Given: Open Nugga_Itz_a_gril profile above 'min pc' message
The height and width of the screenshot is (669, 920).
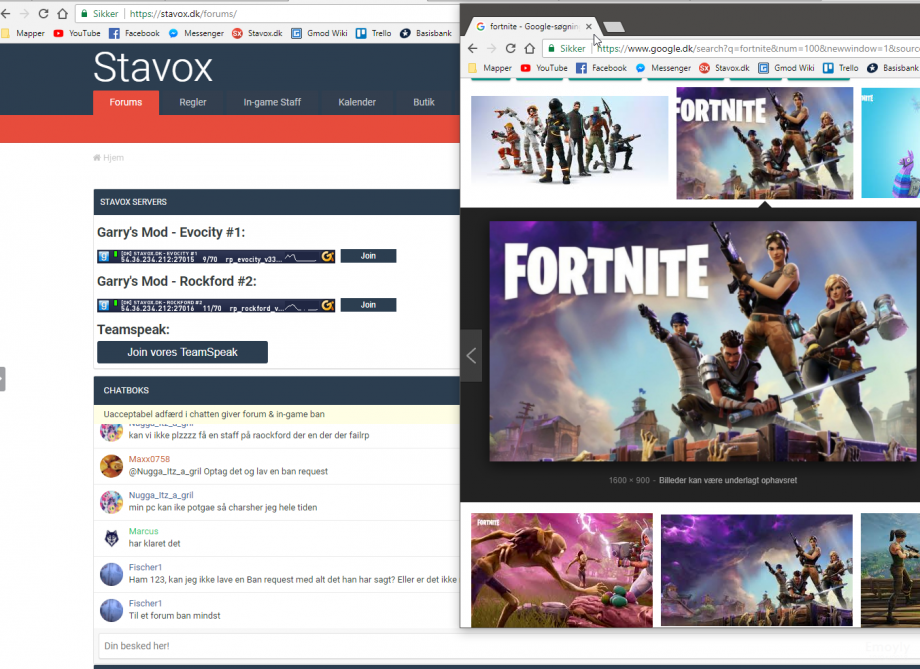Looking at the screenshot, I should click(161, 495).
